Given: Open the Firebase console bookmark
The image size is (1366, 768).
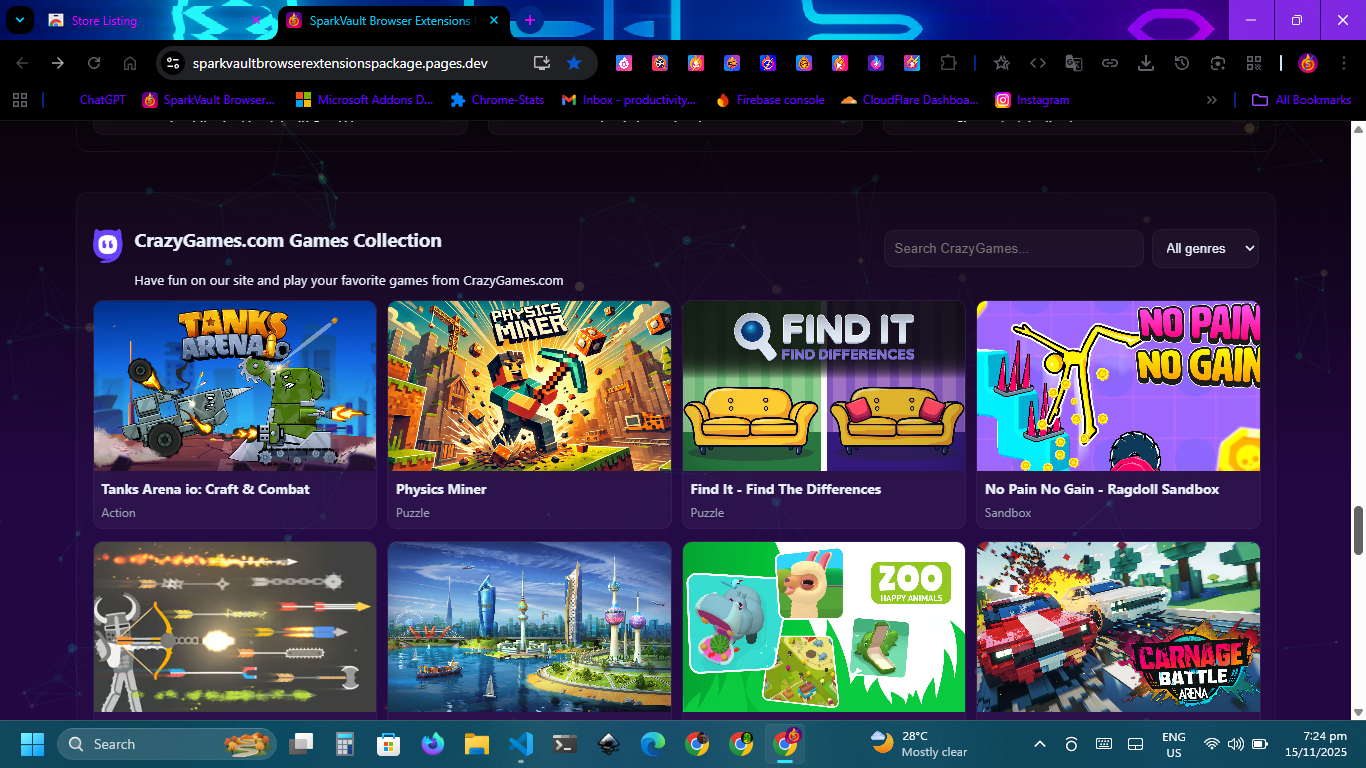Looking at the screenshot, I should (770, 100).
